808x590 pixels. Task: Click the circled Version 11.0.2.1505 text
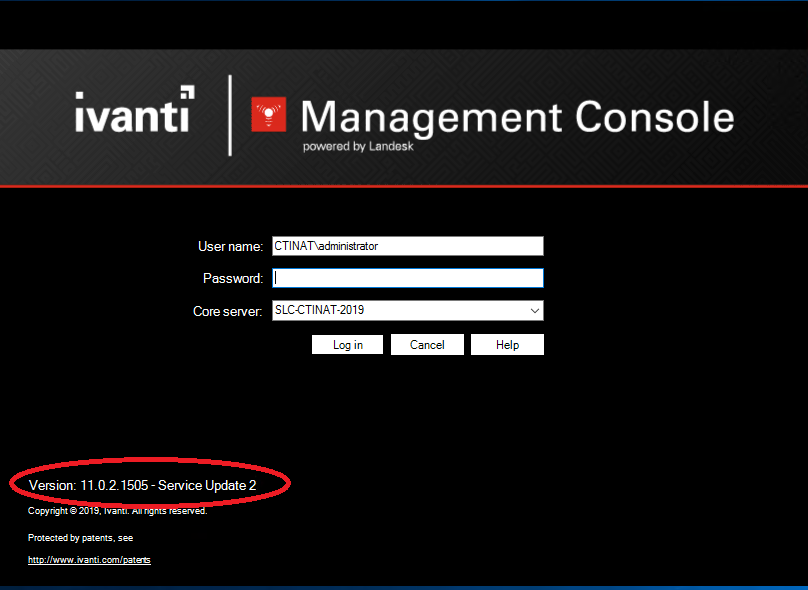pyautogui.click(x=143, y=485)
